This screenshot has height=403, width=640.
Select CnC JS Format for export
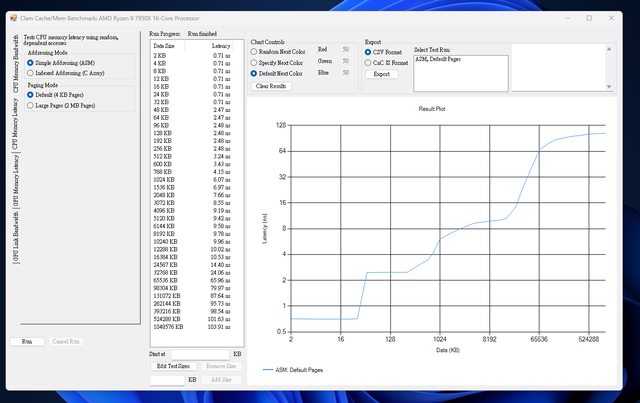[x=367, y=62]
